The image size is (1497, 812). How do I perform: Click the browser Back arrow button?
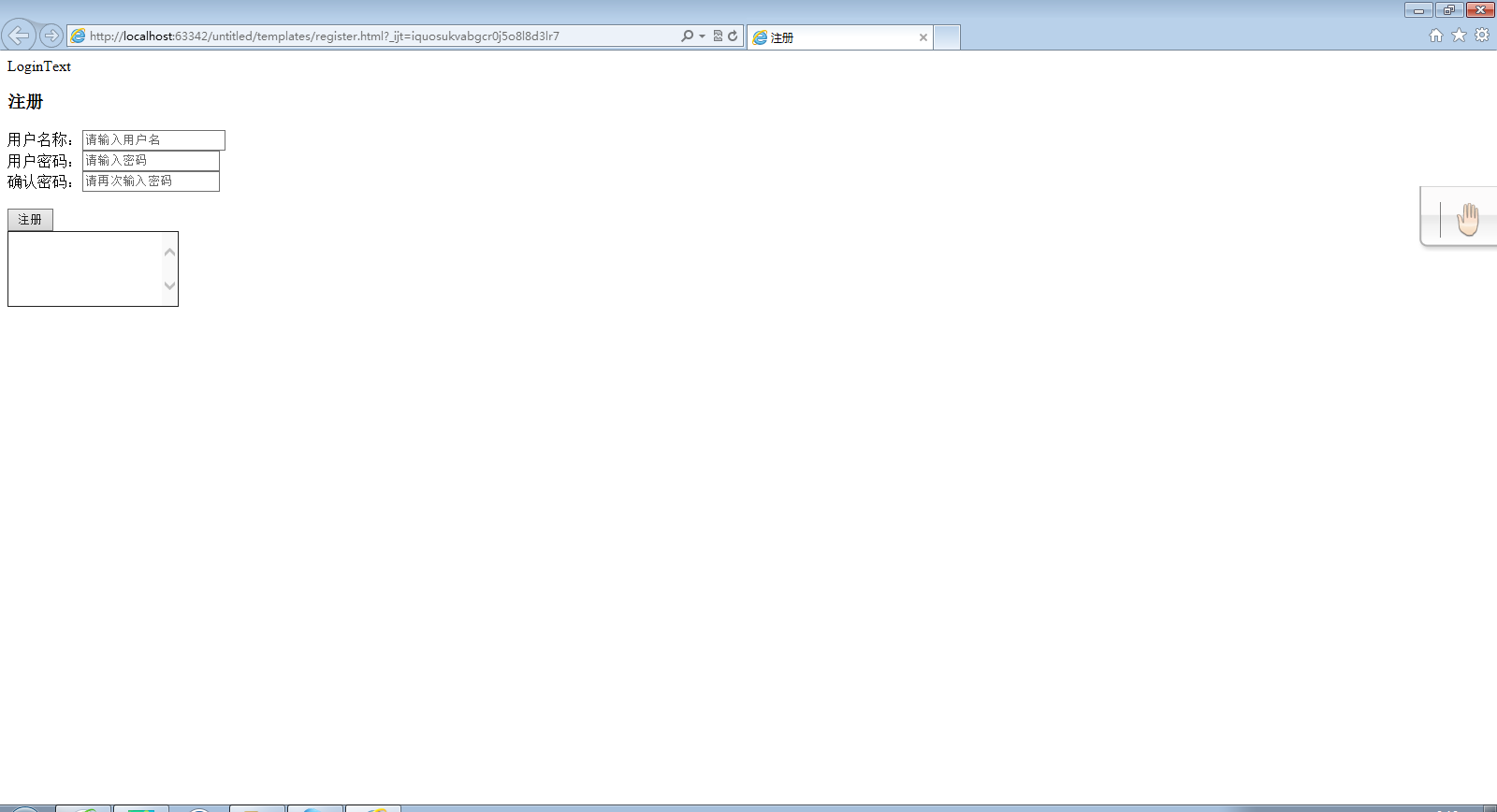pos(19,36)
